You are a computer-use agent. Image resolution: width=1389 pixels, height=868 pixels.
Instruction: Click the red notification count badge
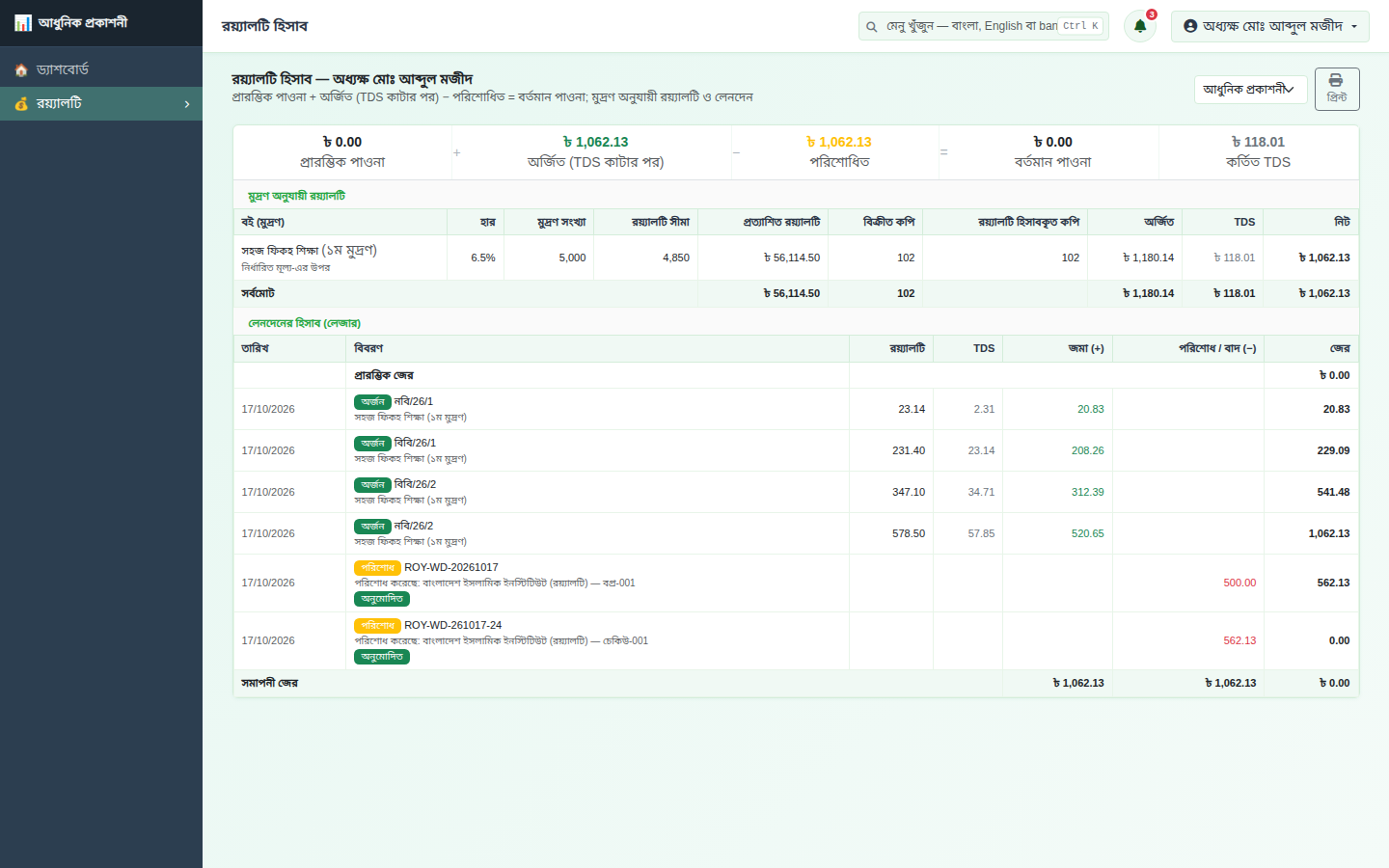pyautogui.click(x=1151, y=14)
